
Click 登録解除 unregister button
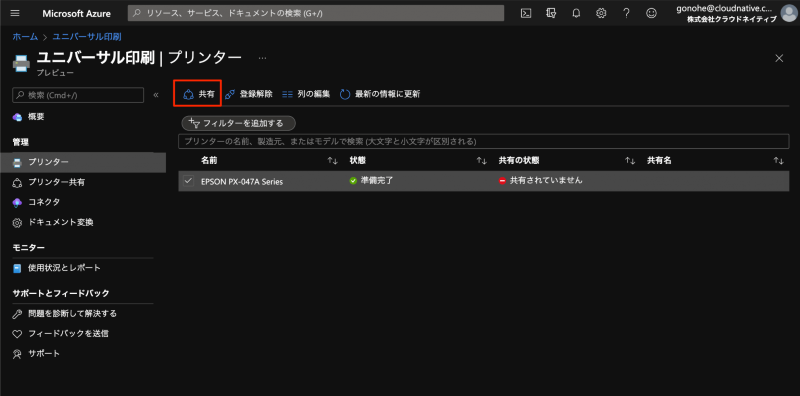(248, 94)
